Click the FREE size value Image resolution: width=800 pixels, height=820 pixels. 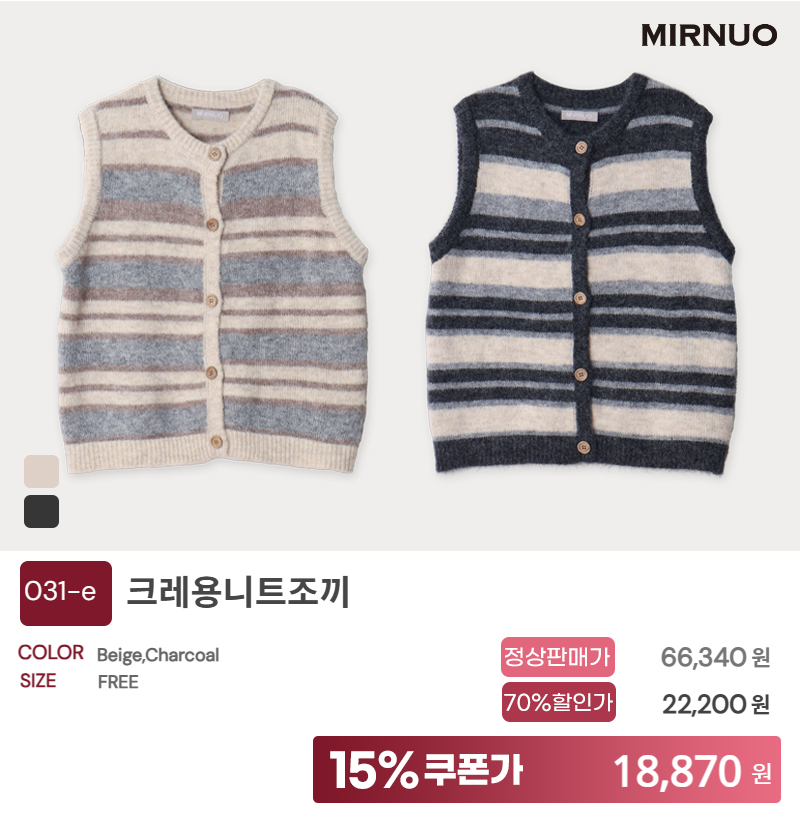[x=118, y=682]
